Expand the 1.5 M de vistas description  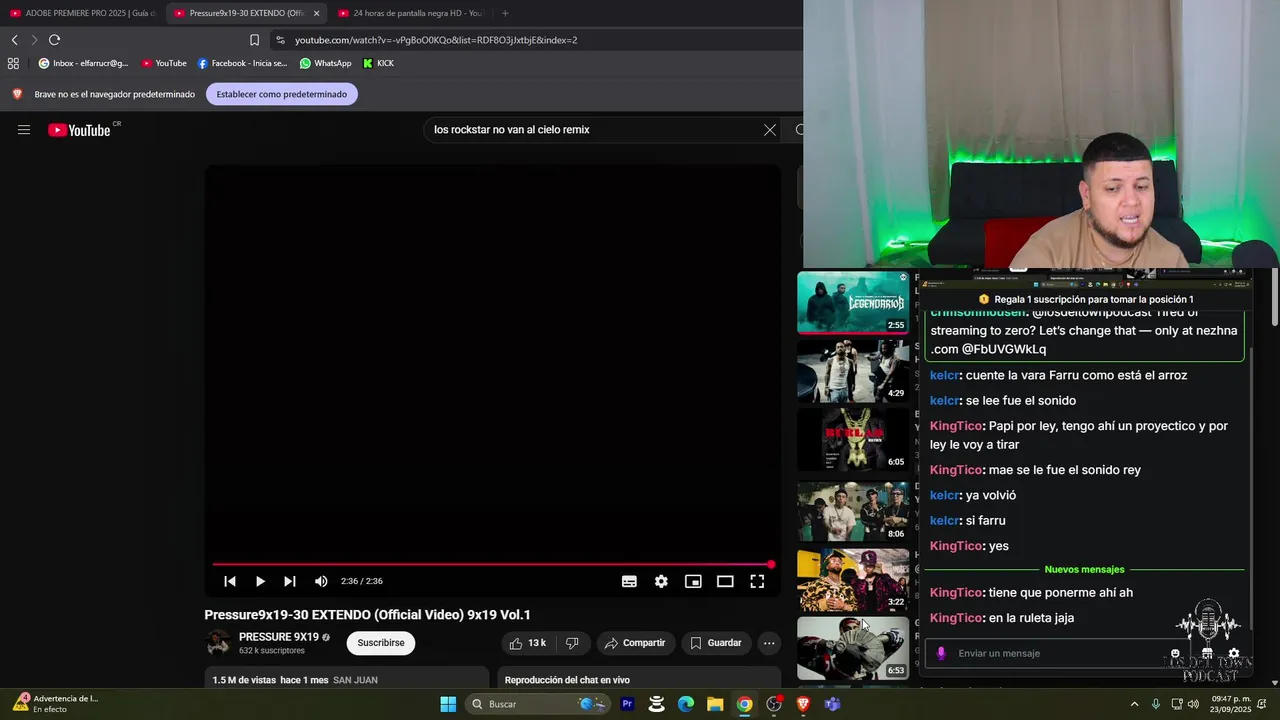(x=346, y=679)
